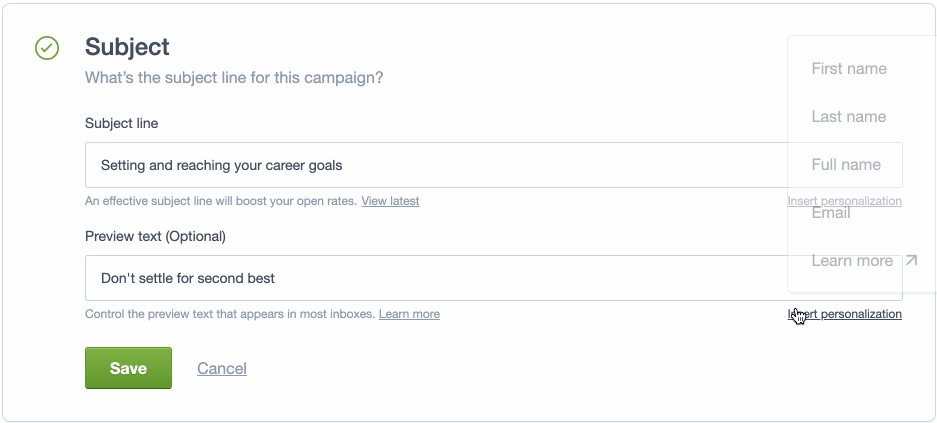Click the "Subject line" field label
937x423 pixels.
point(122,124)
